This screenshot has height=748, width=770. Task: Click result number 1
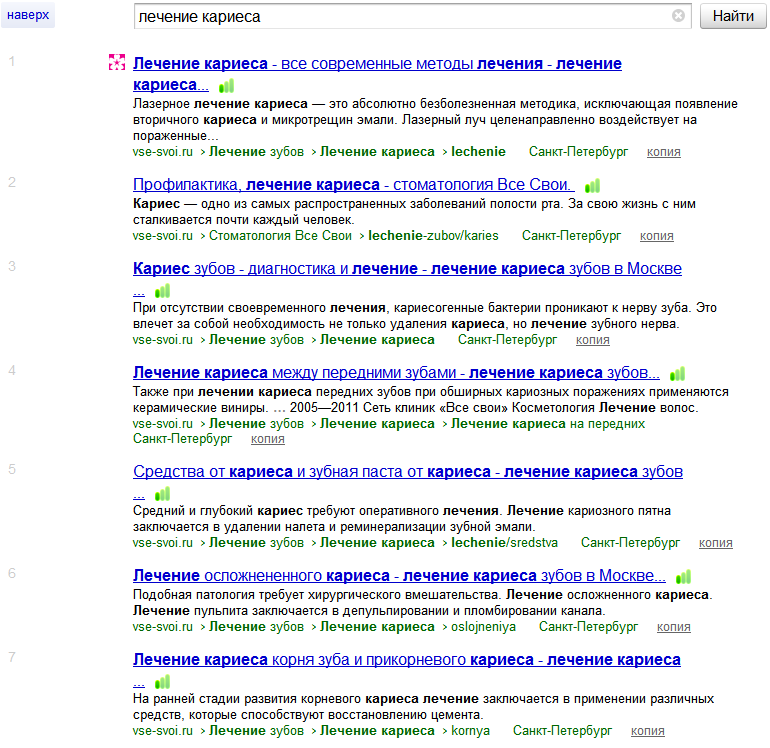point(12,61)
